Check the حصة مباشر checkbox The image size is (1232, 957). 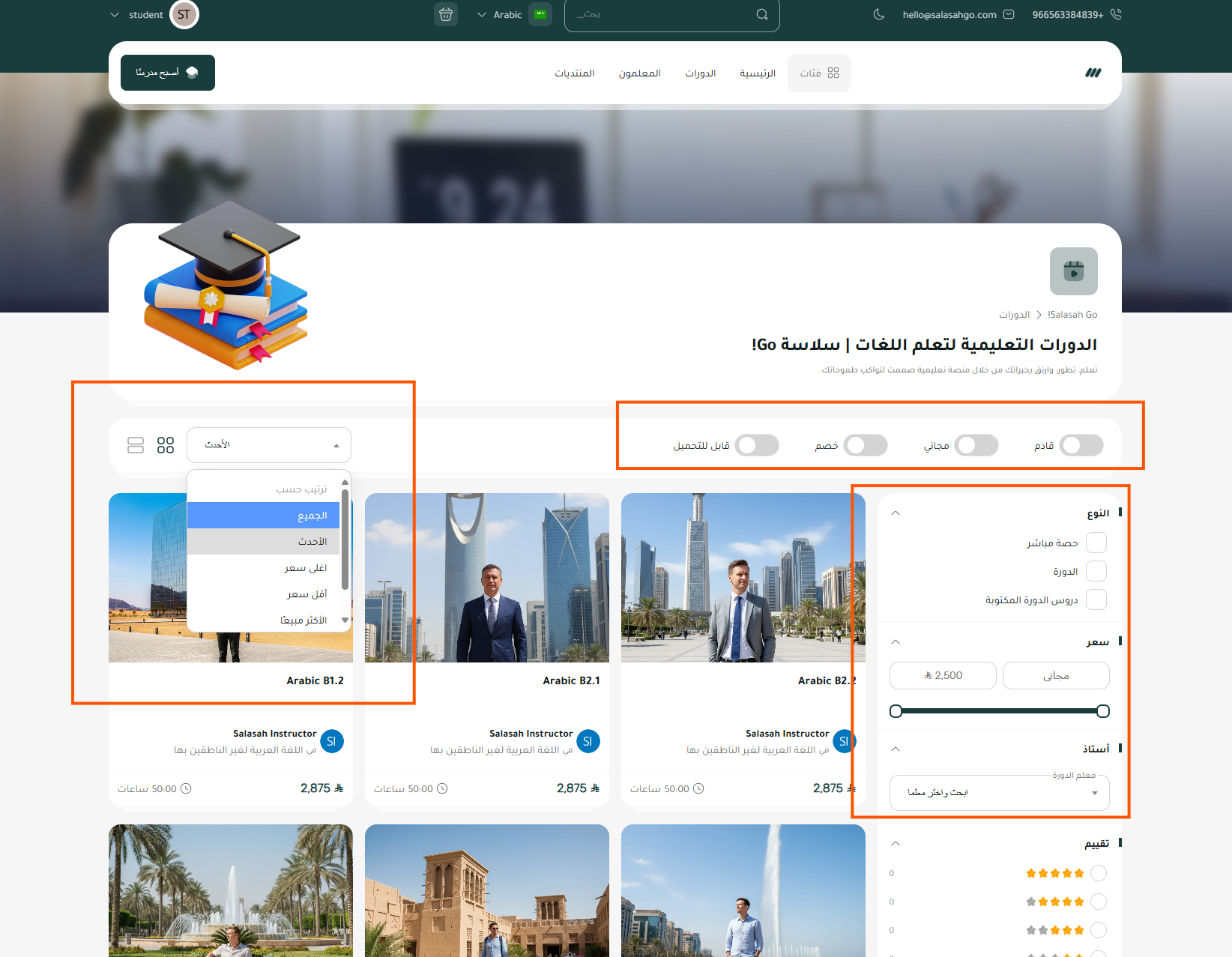tap(1096, 543)
